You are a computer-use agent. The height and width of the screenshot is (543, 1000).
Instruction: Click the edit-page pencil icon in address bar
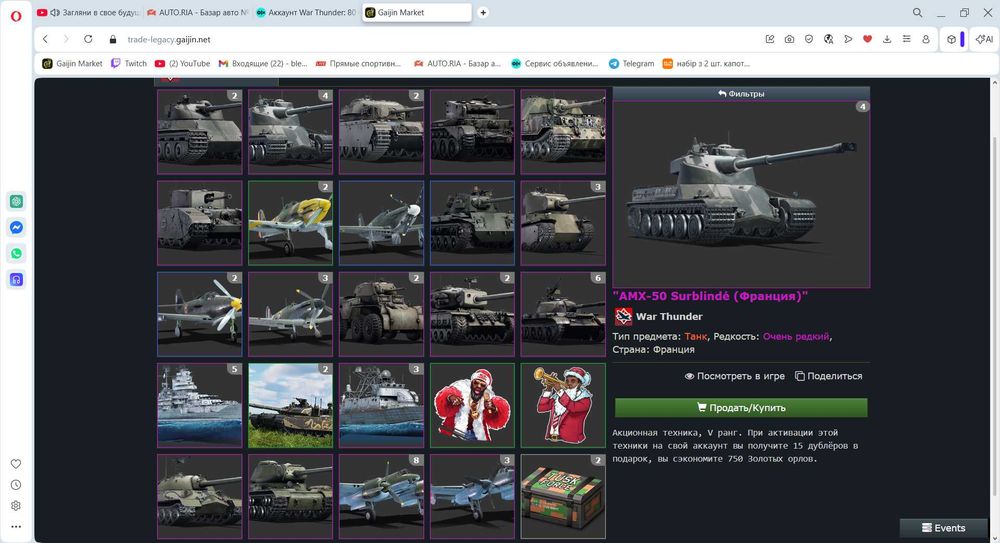click(770, 39)
